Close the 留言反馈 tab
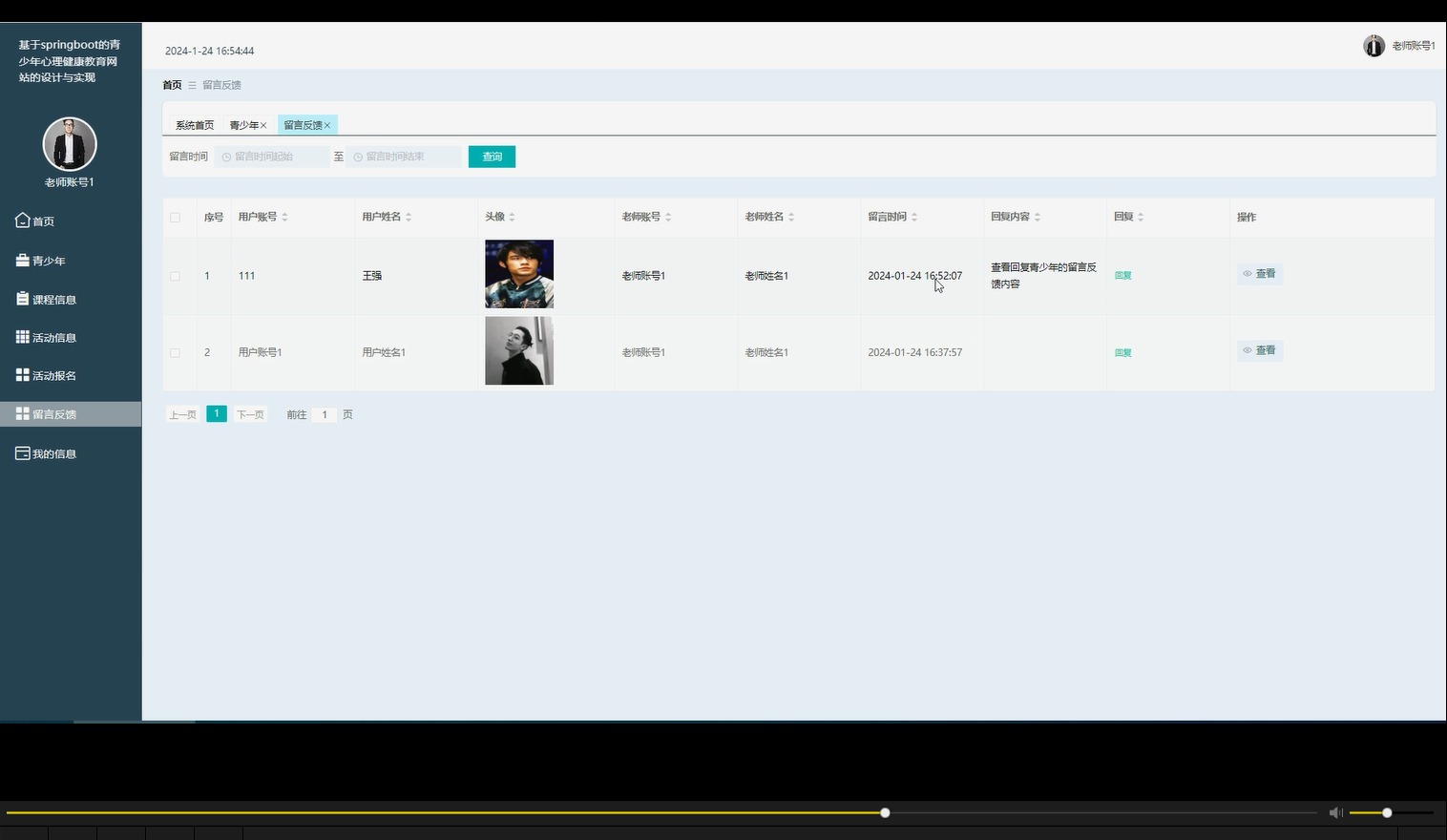The width and height of the screenshot is (1447, 840). pos(326,125)
